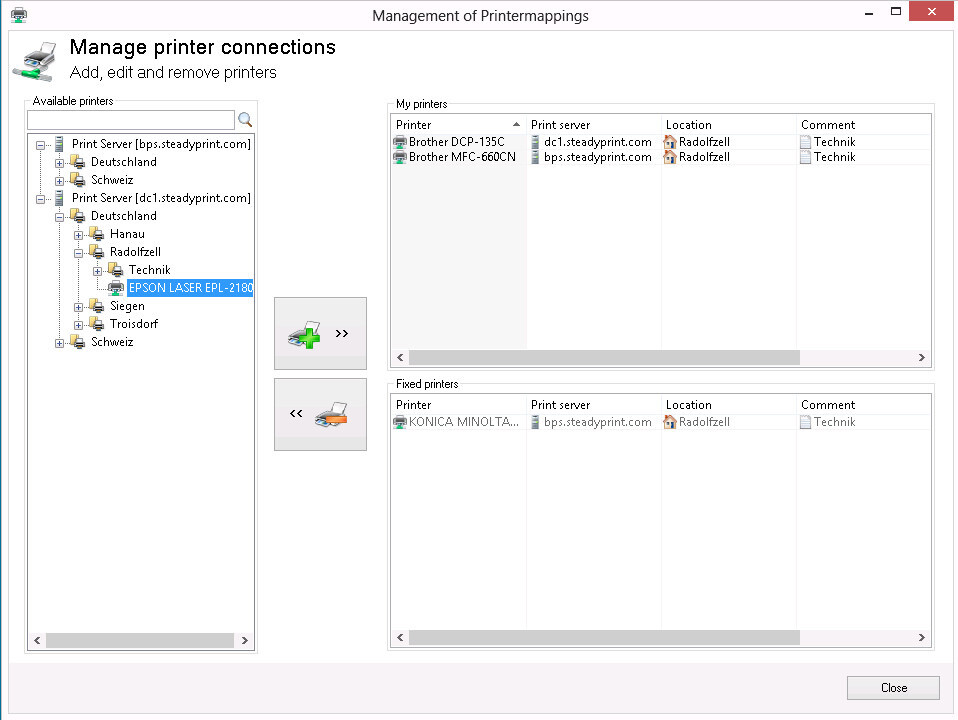
Task: Click the Brother DCP-135C printer icon
Action: click(400, 142)
